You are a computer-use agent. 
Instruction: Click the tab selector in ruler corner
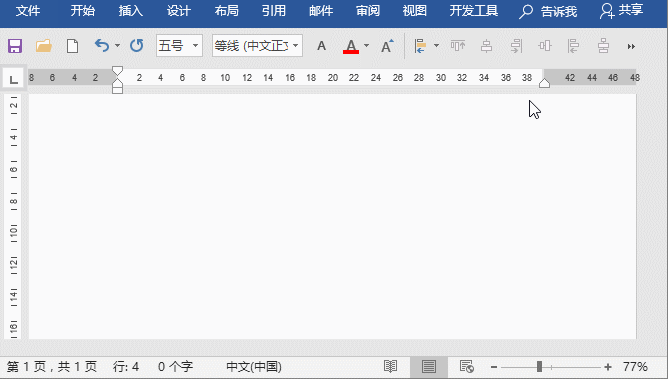(14, 79)
